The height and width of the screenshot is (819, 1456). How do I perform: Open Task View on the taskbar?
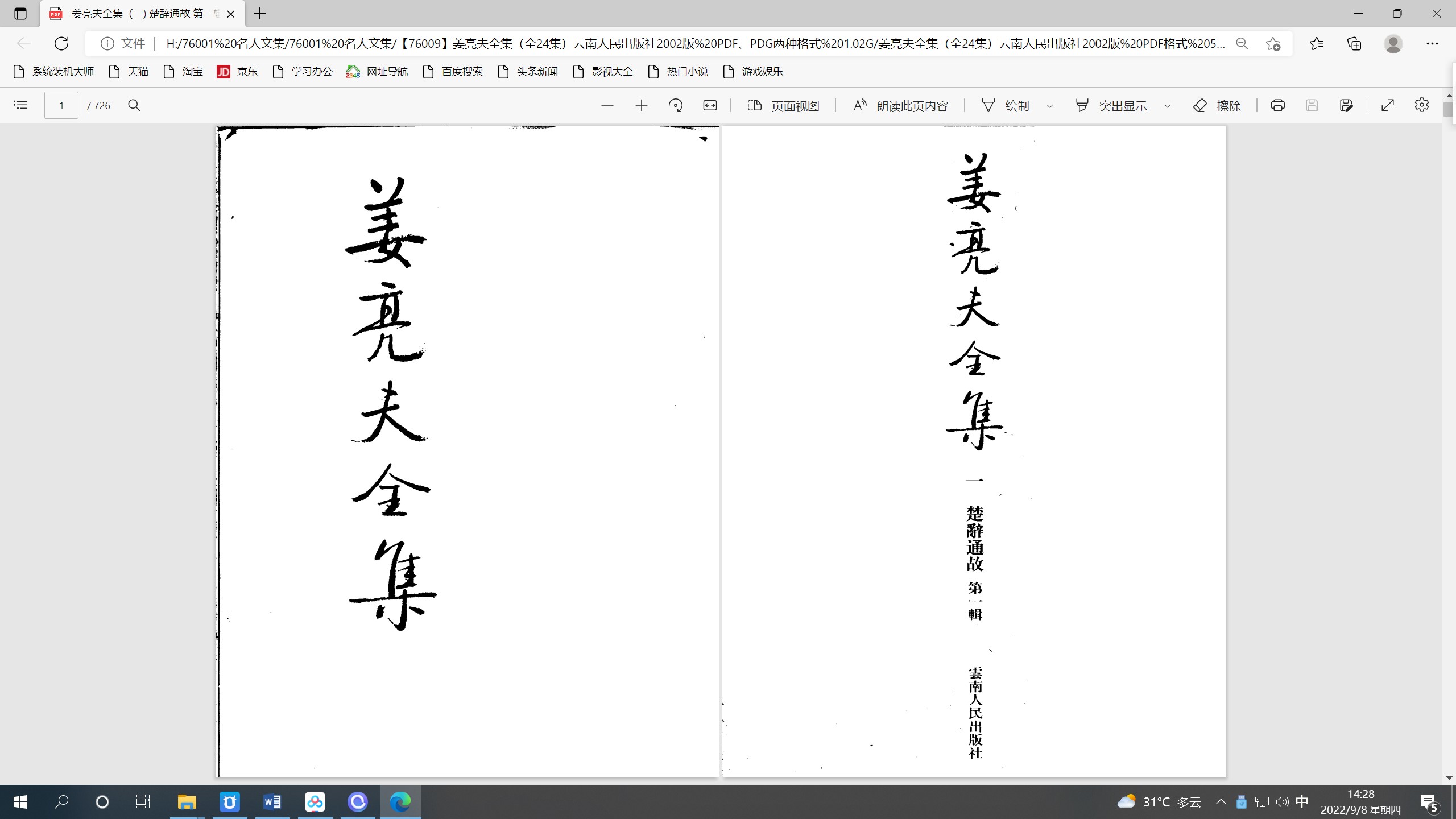(x=143, y=802)
